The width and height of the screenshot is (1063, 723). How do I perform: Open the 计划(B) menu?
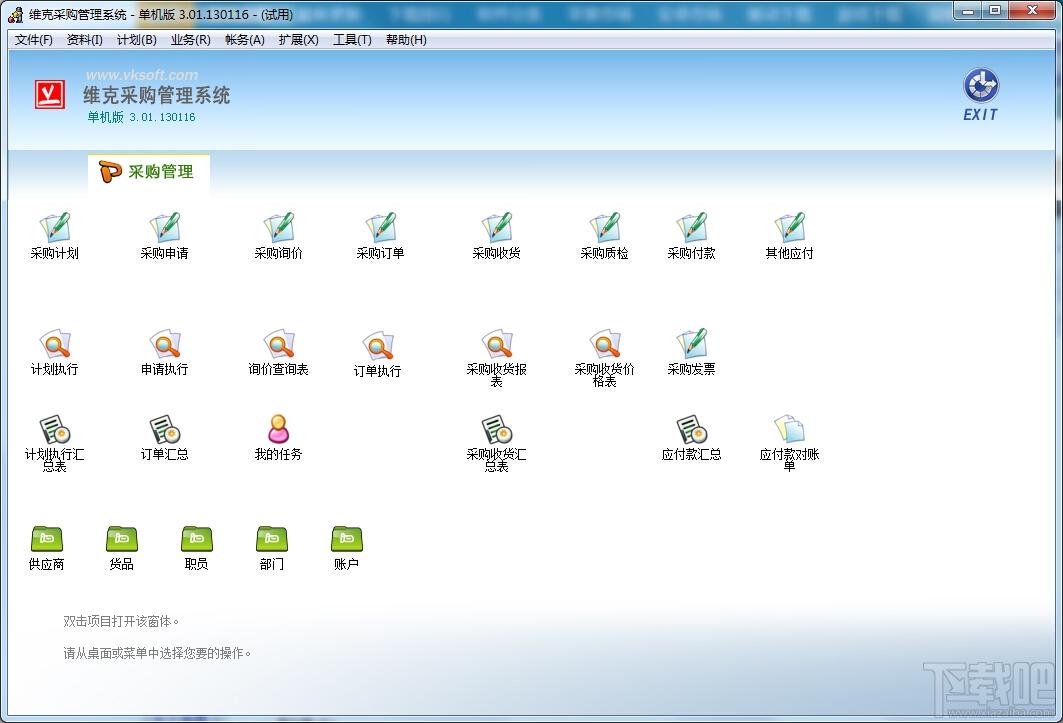137,40
